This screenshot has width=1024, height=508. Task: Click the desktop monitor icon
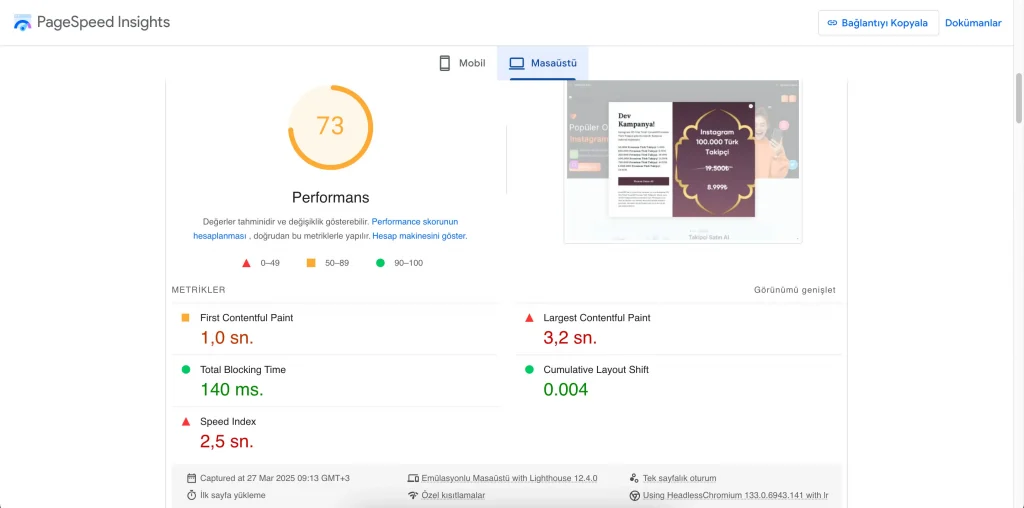click(x=516, y=63)
